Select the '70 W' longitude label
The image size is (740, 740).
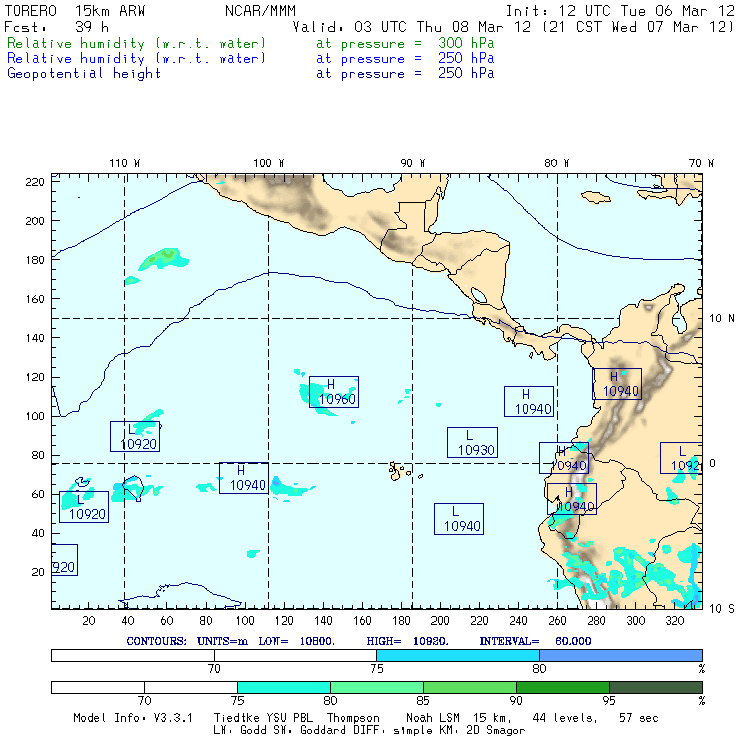(x=701, y=163)
